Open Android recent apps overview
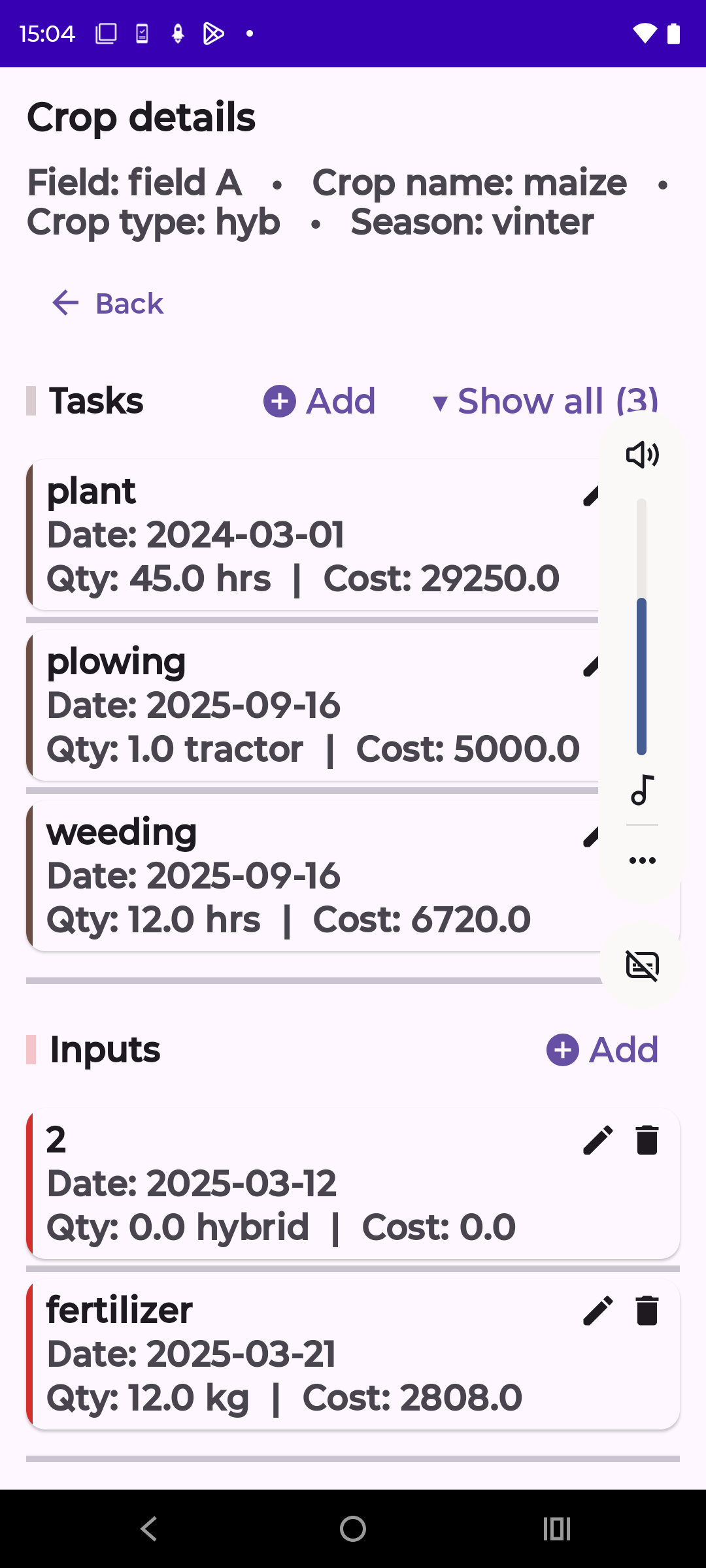Viewport: 706px width, 1568px height. [556, 1529]
